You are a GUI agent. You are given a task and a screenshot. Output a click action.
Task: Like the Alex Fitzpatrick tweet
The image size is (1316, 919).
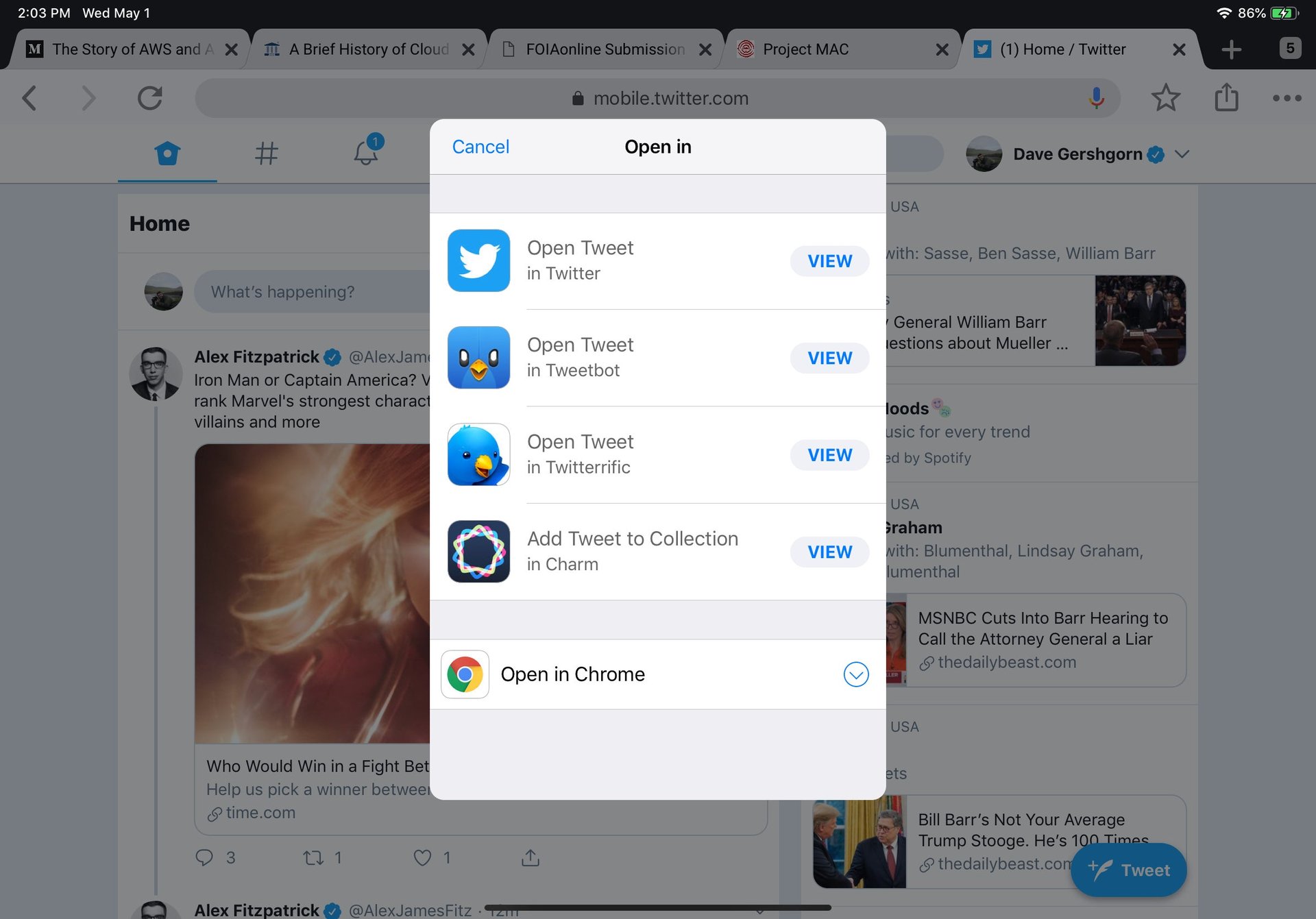422,857
